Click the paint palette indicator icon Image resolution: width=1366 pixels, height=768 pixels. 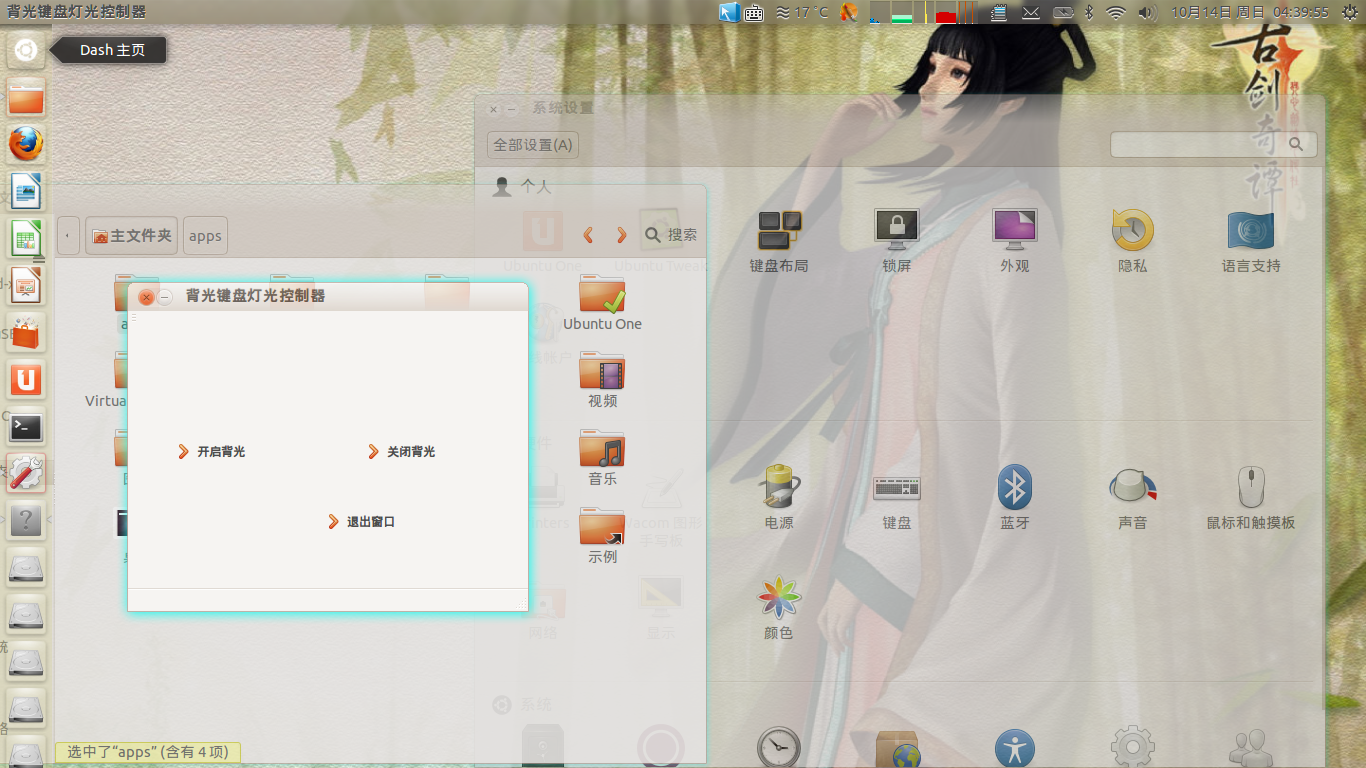click(x=849, y=12)
